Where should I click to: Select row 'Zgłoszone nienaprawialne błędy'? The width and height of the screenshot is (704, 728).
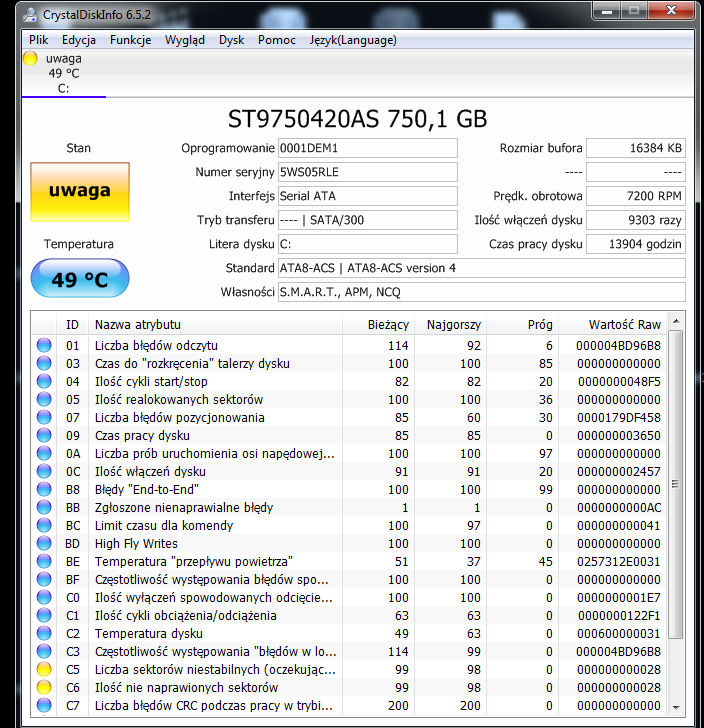pyautogui.click(x=350, y=507)
